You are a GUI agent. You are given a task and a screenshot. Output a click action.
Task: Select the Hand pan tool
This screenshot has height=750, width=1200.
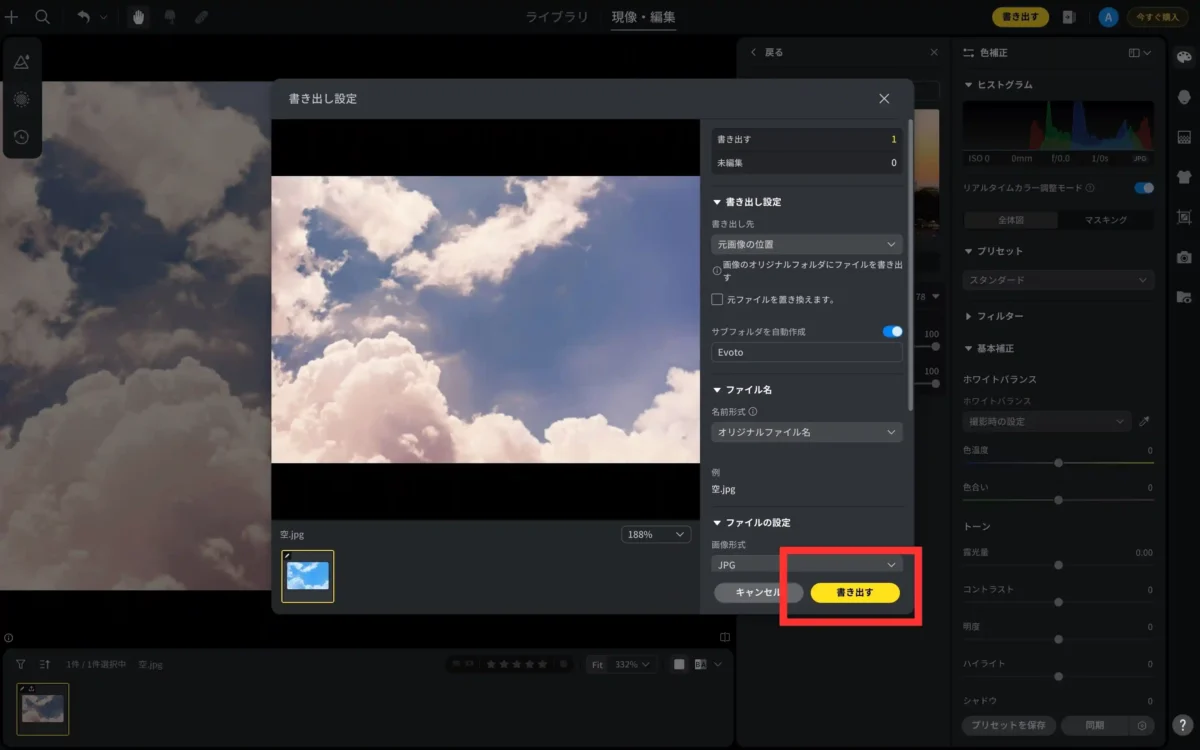coord(139,17)
